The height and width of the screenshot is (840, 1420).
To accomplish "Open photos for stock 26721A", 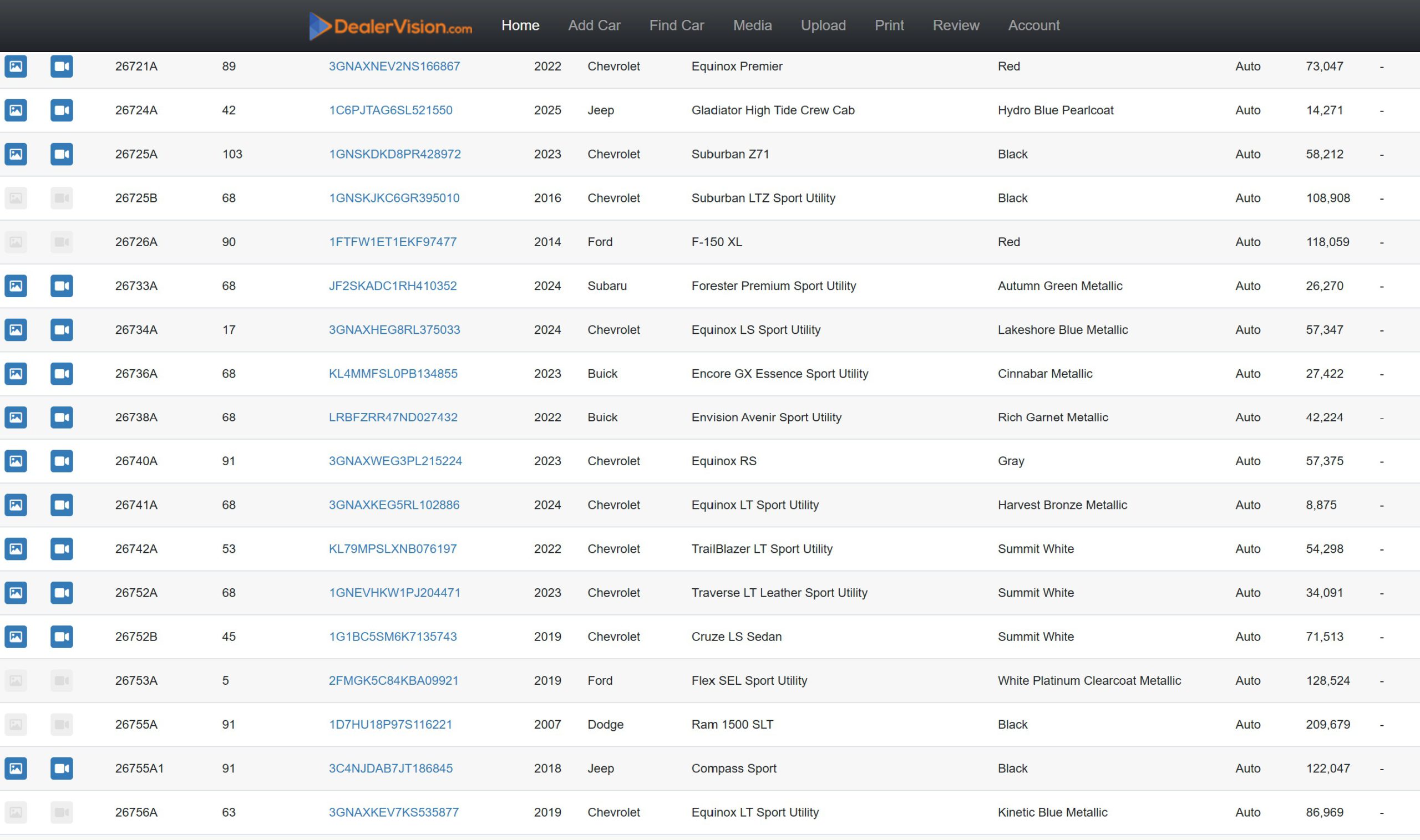I will pos(16,66).
